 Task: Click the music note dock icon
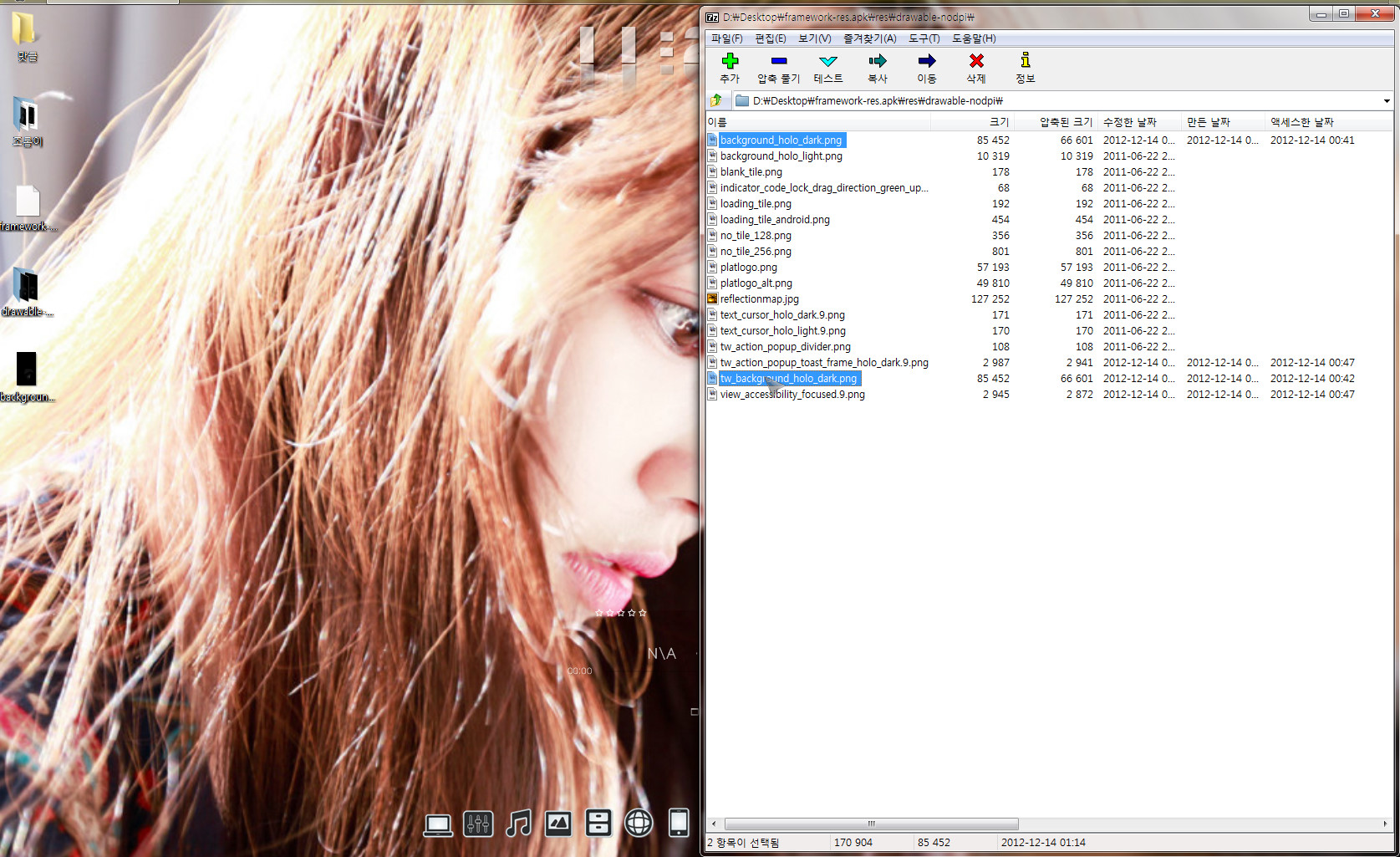click(518, 824)
